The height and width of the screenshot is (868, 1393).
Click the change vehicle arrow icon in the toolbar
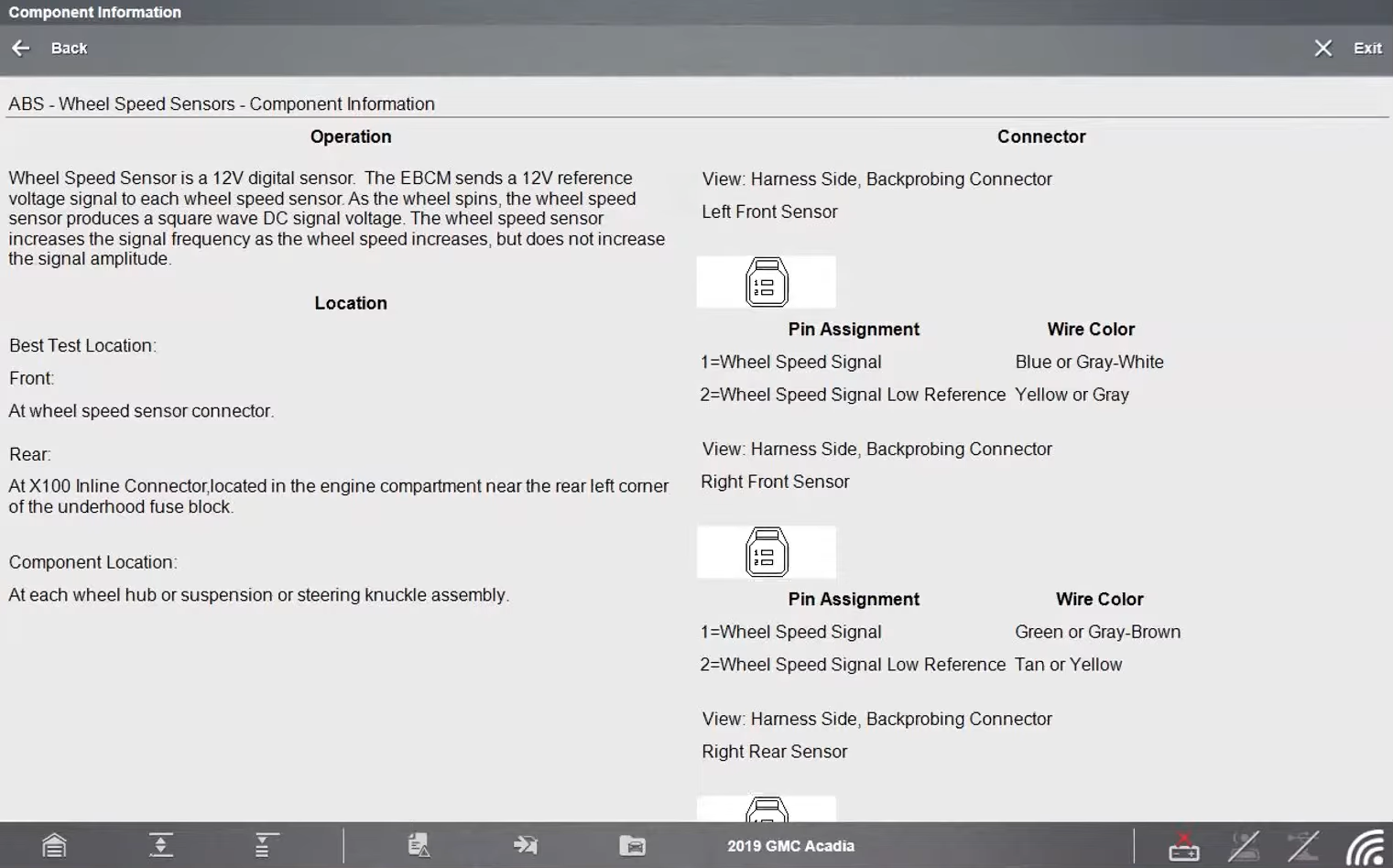click(x=526, y=845)
